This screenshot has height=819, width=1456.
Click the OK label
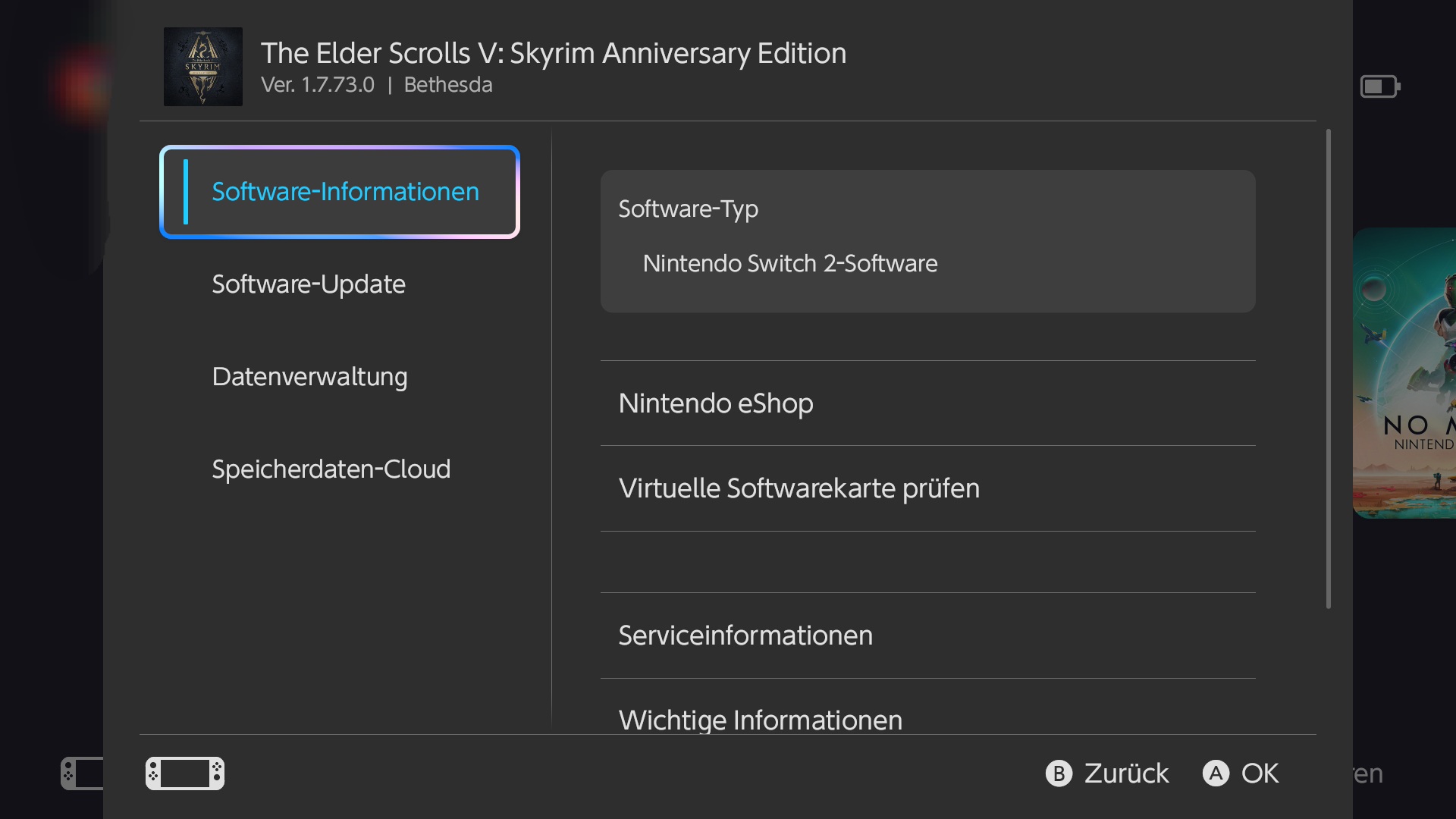click(x=1260, y=773)
